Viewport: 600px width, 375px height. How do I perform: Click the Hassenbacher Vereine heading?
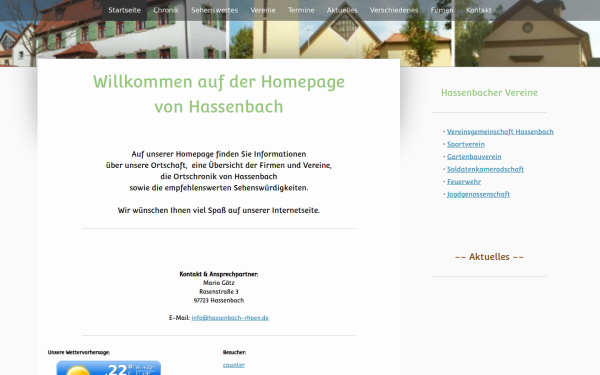(489, 93)
